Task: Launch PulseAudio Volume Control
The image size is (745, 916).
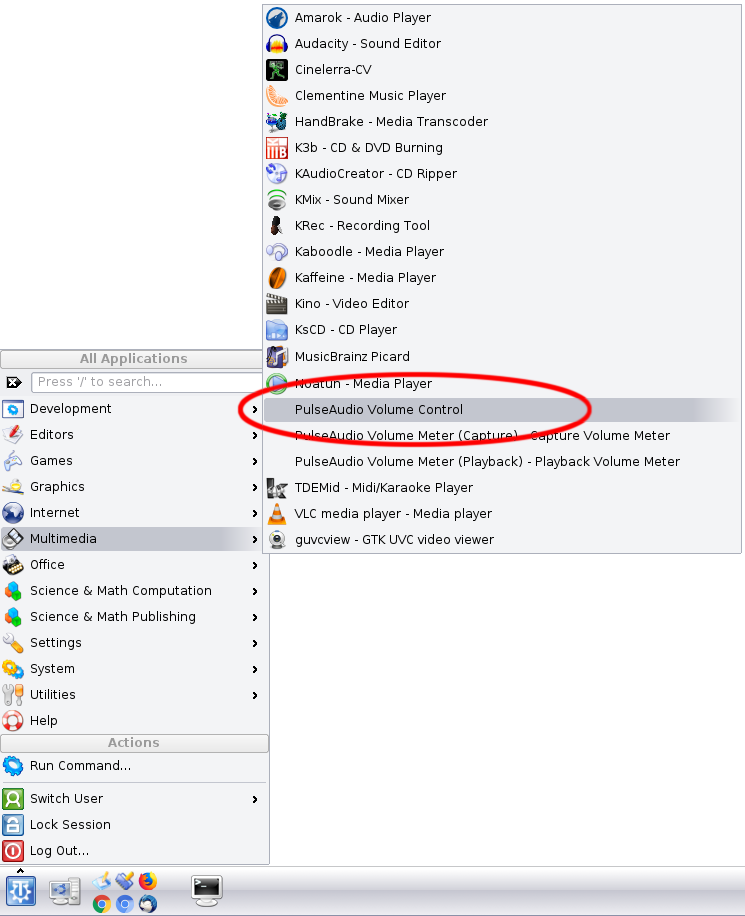Action: pos(501,410)
